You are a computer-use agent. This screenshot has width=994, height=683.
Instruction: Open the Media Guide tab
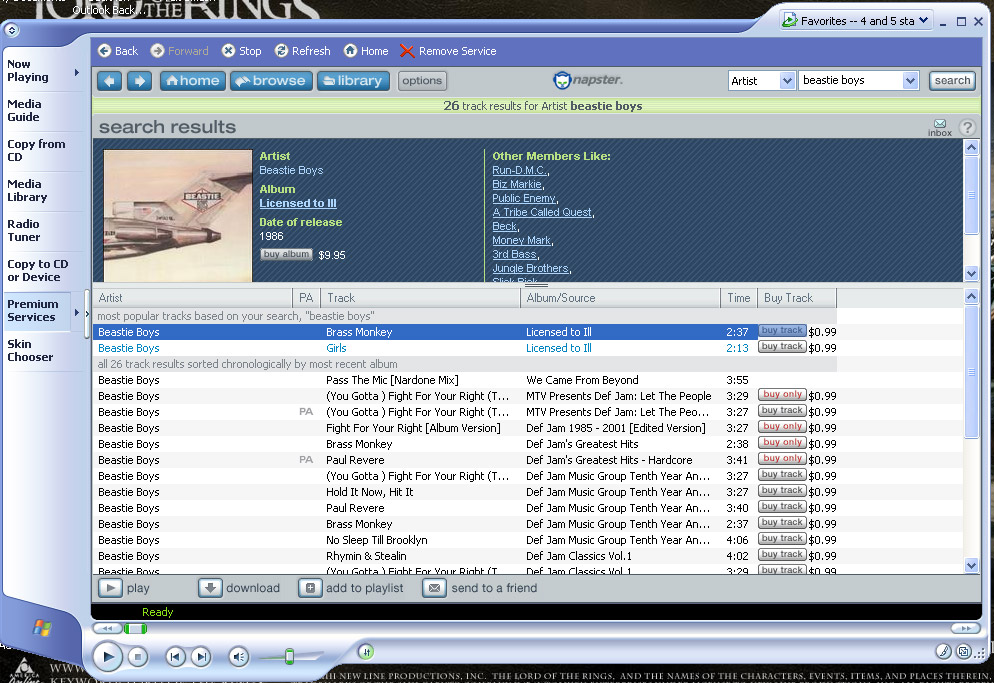coord(24,110)
